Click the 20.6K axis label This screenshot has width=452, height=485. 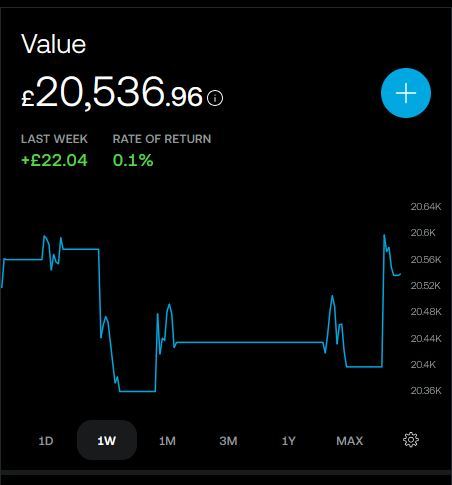(x=423, y=232)
